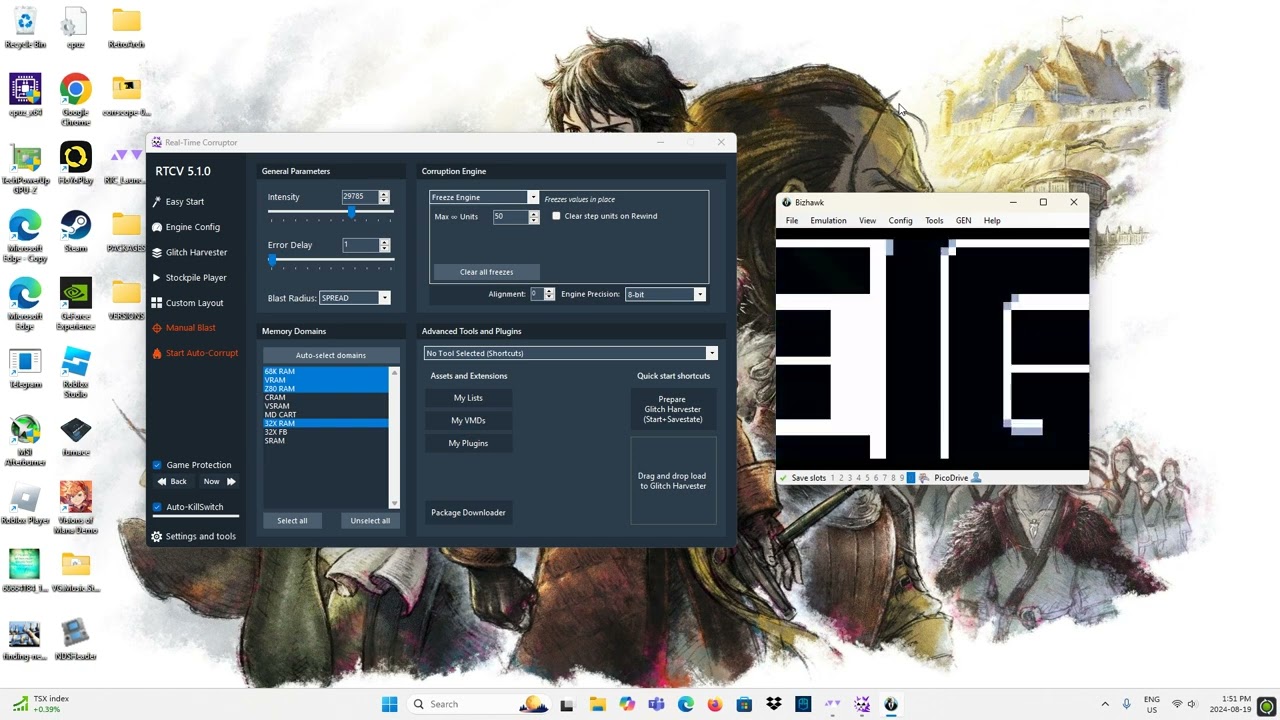The image size is (1280, 720).
Task: Click the Error Delay spinner arrows
Action: click(x=384, y=245)
